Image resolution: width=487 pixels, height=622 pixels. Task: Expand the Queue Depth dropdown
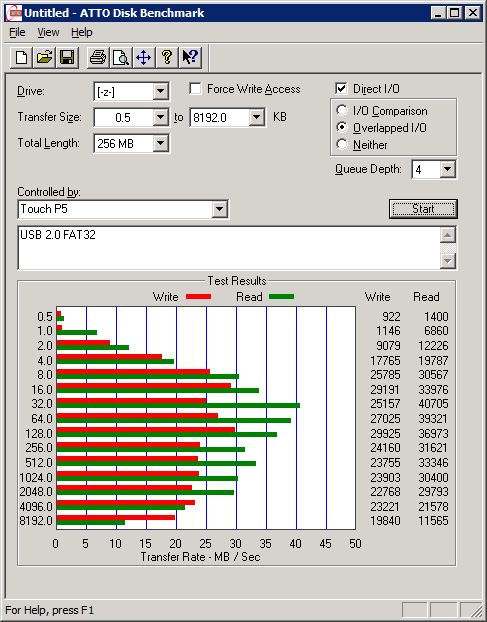pyautogui.click(x=447, y=170)
